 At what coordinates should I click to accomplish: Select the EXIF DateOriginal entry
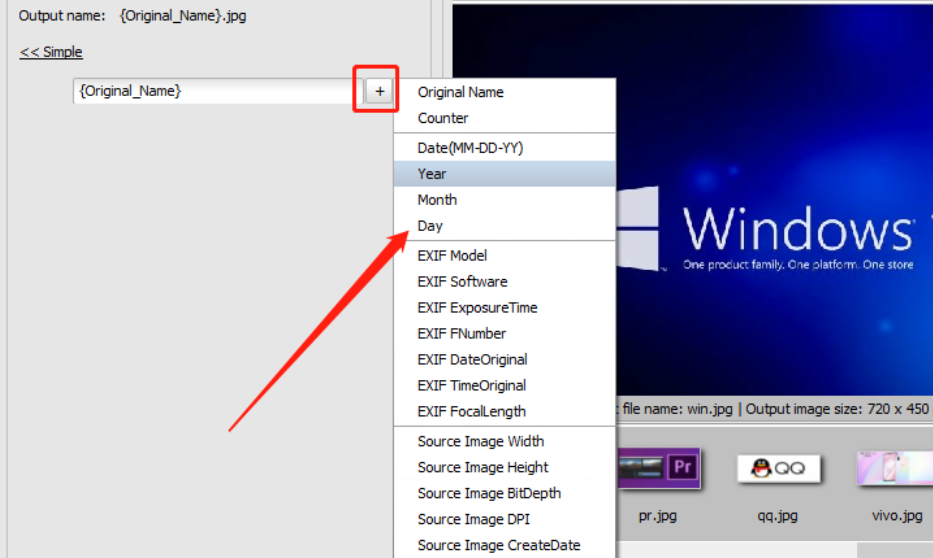[505, 360]
